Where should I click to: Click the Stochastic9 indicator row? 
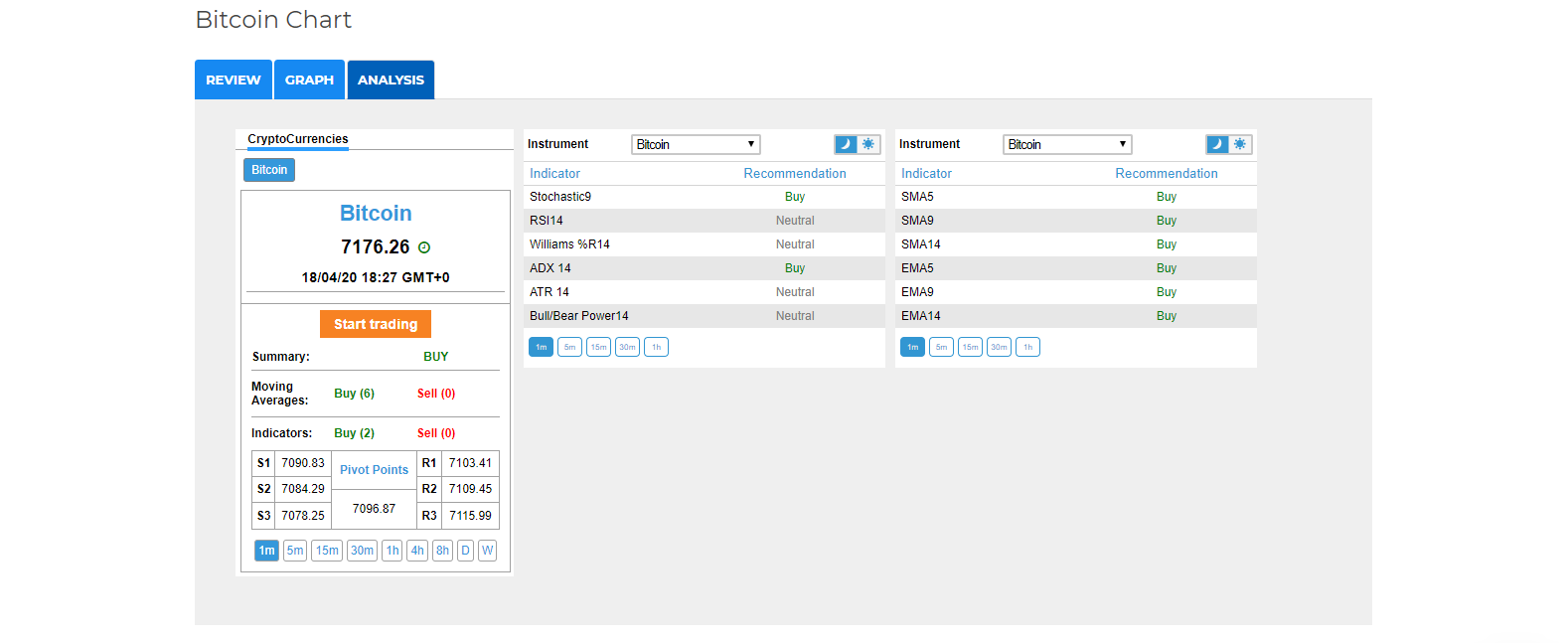705,197
